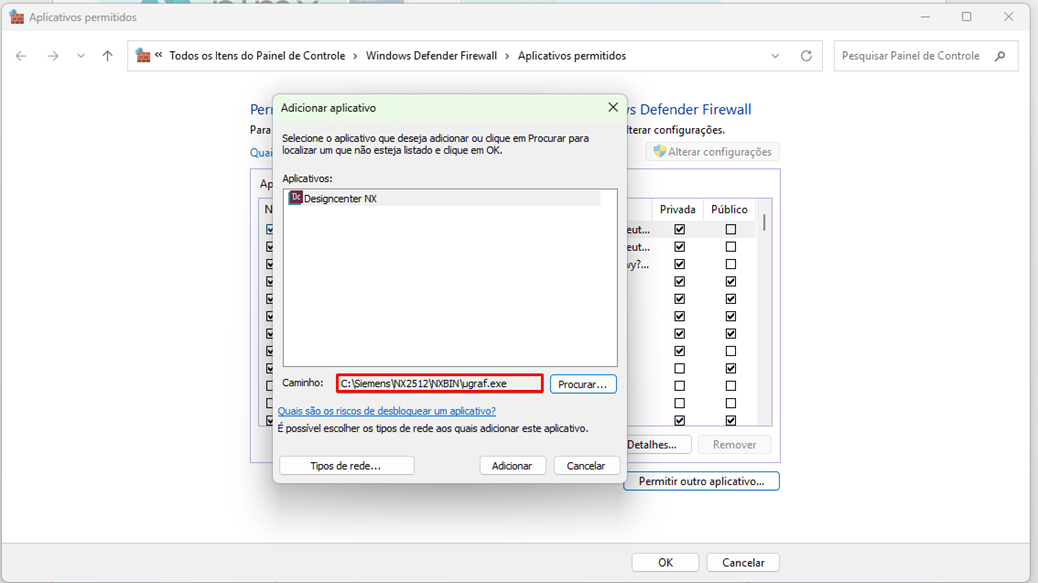Toggle the first Privada checkbox
1038x583 pixels.
pyautogui.click(x=680, y=230)
